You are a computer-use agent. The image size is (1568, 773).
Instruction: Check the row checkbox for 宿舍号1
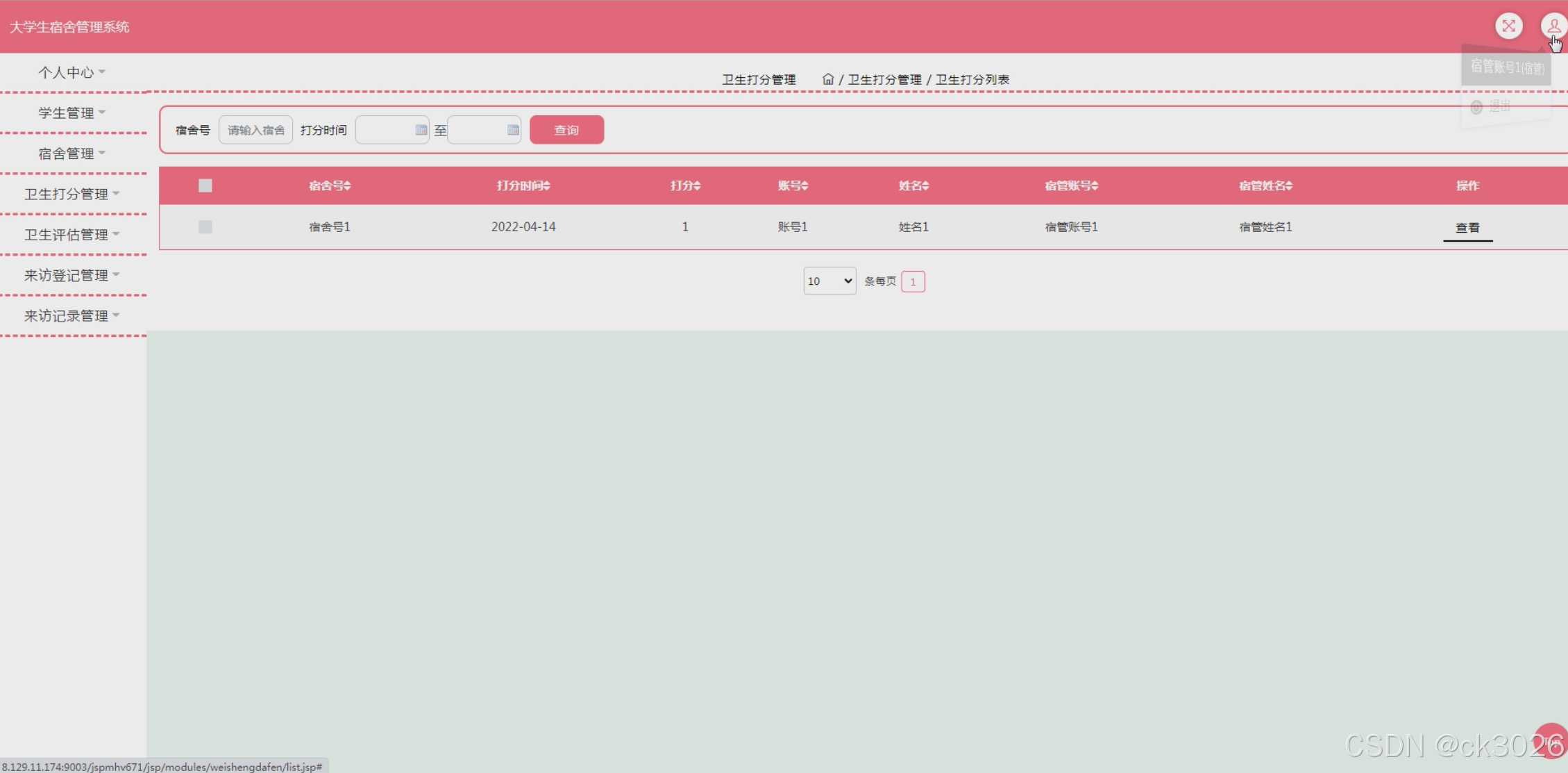tap(205, 227)
